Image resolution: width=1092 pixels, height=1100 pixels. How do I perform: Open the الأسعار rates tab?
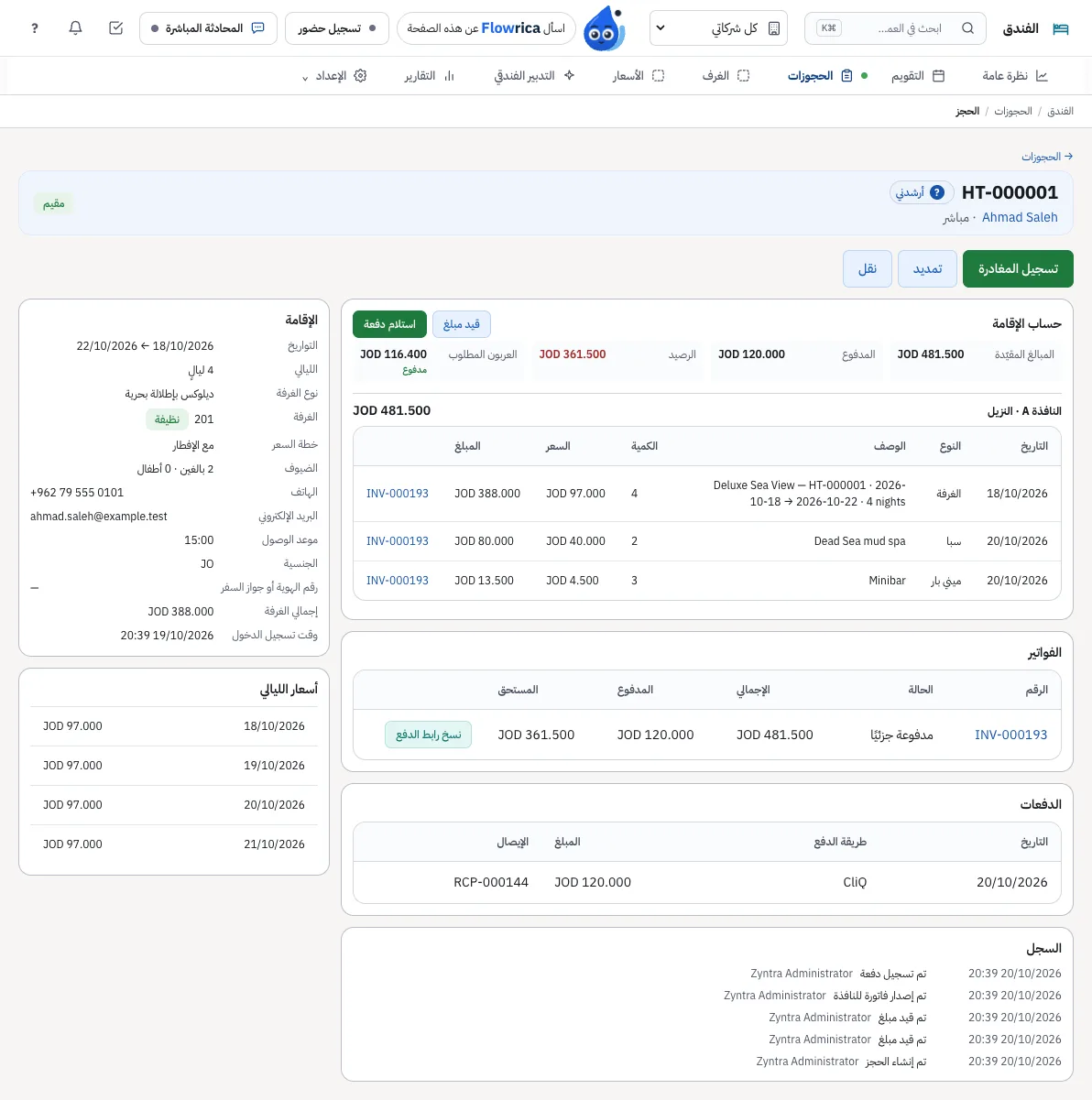[639, 76]
